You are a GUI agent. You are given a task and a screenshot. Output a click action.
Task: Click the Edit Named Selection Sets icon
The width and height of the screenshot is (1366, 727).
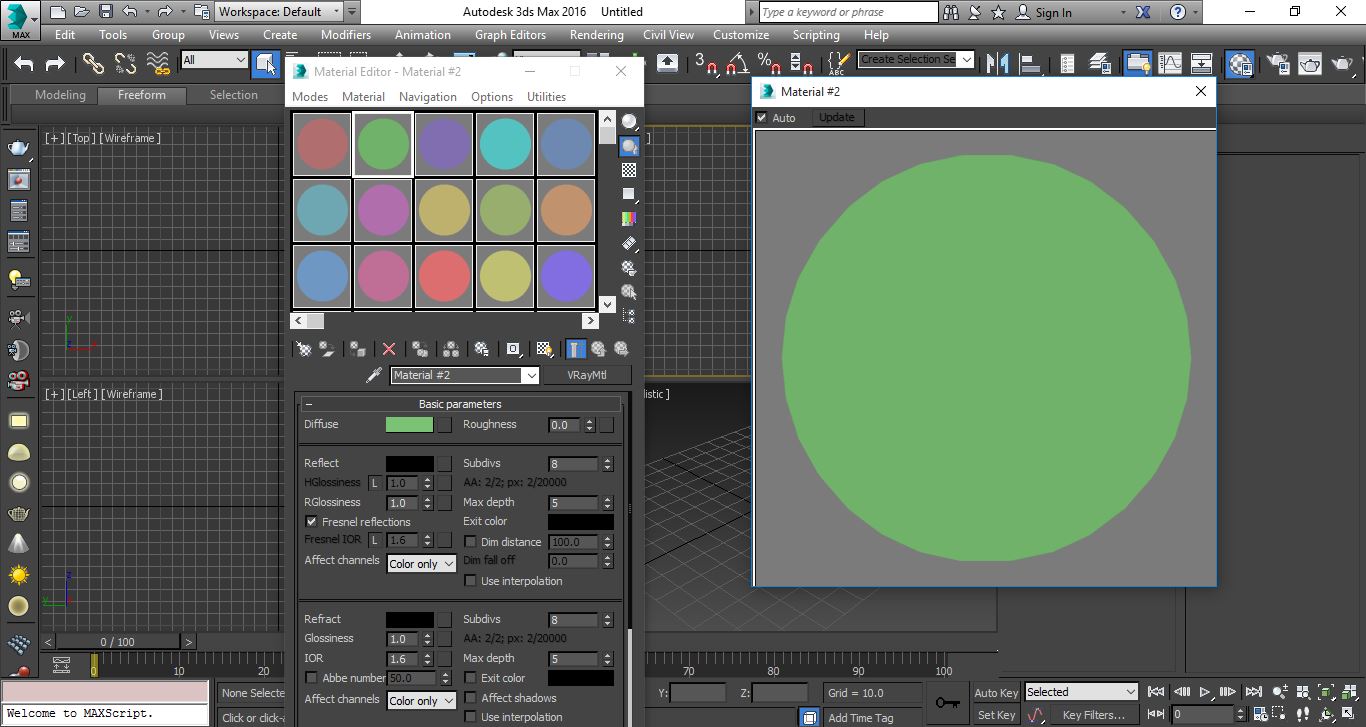click(838, 64)
